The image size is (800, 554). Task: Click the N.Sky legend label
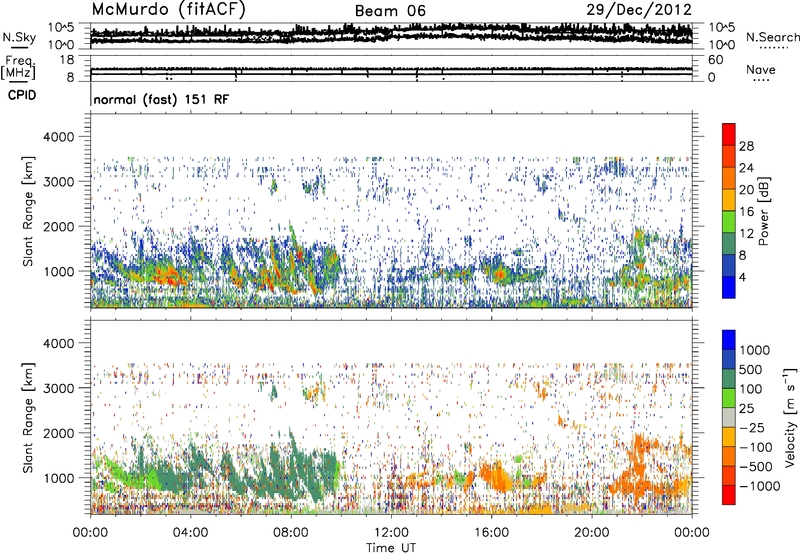click(19, 37)
